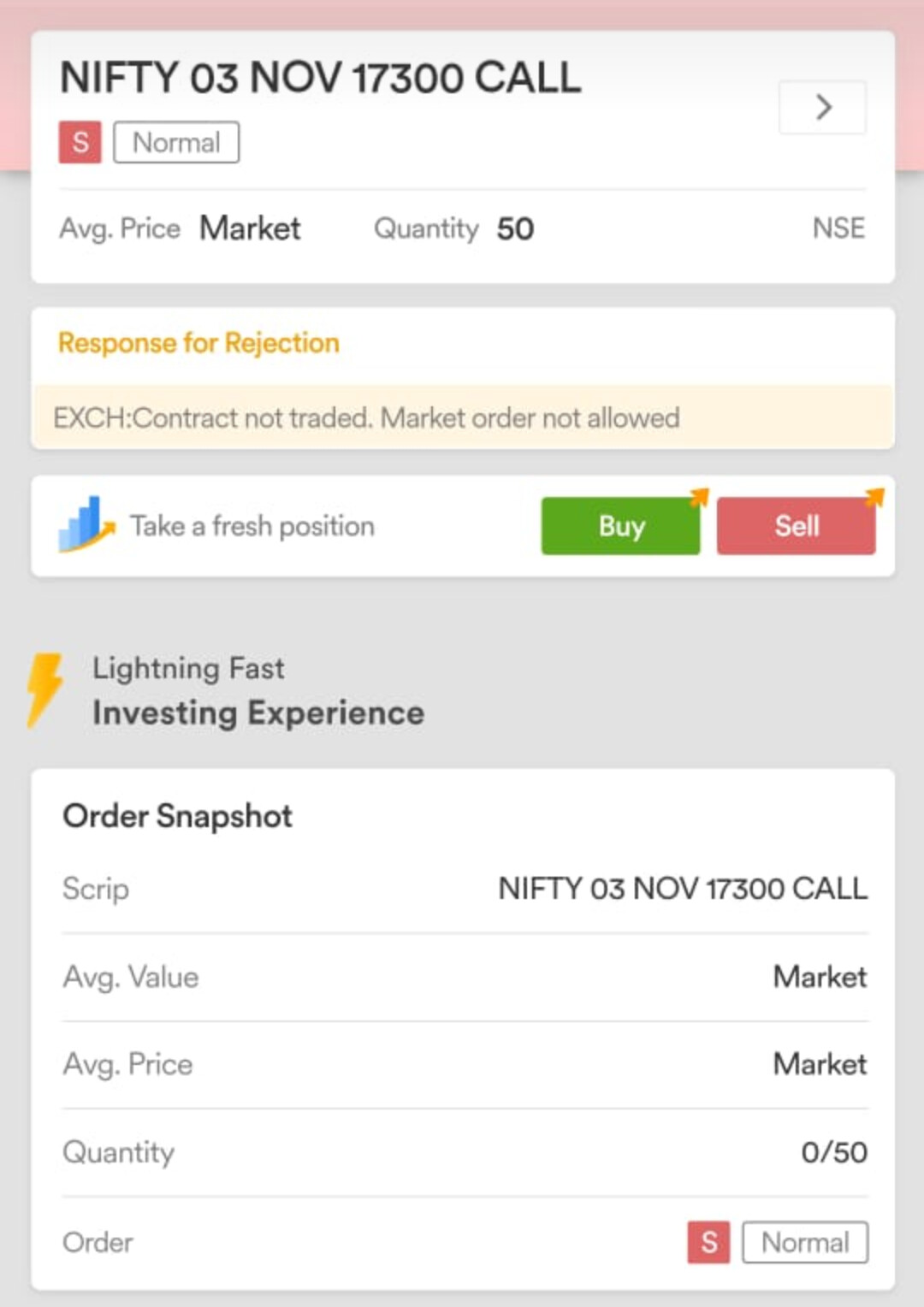Viewport: 924px width, 1307px height.
Task: Click the Scrip row in Order Snapshot
Action: (465, 889)
